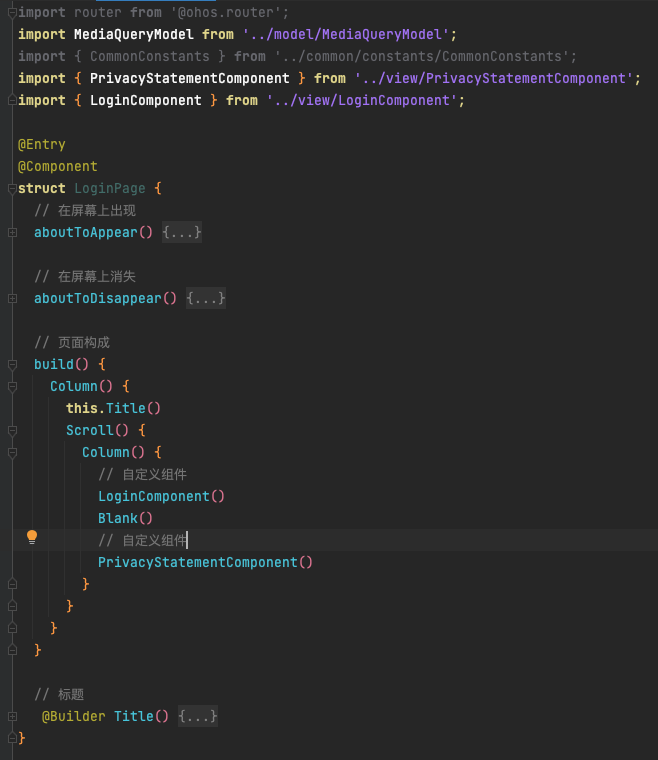The width and height of the screenshot is (658, 760).
Task: Click the Scroll() component call
Action: [x=97, y=430]
